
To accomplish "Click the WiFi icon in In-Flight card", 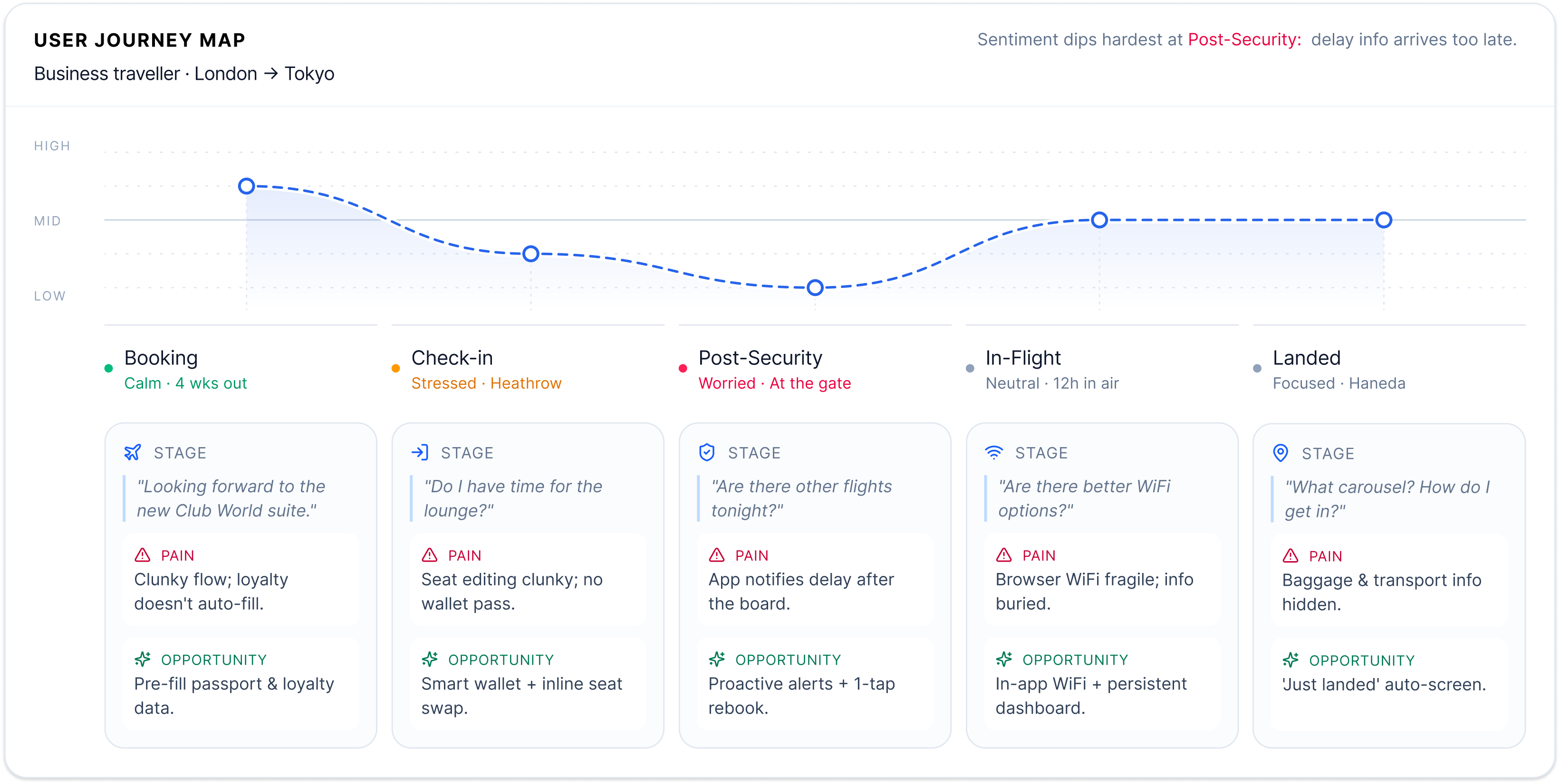I will [994, 452].
